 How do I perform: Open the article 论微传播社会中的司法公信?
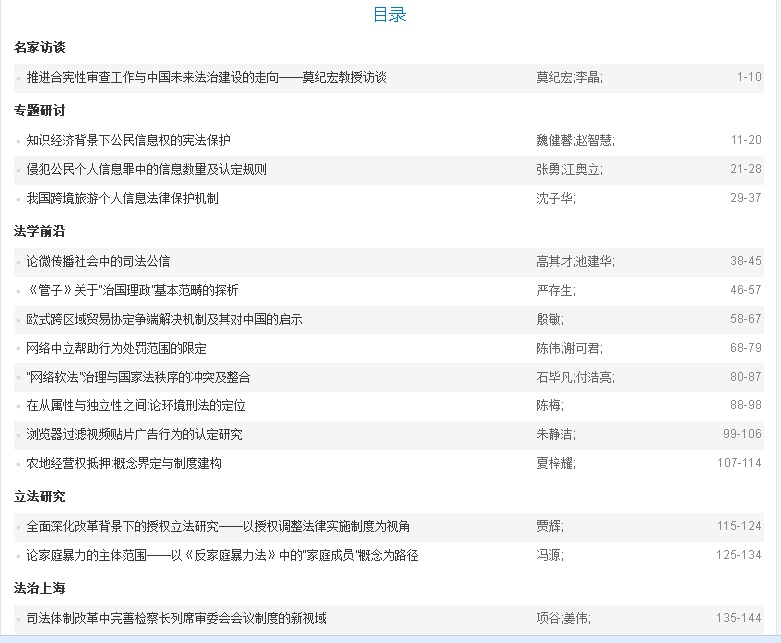coord(98,261)
